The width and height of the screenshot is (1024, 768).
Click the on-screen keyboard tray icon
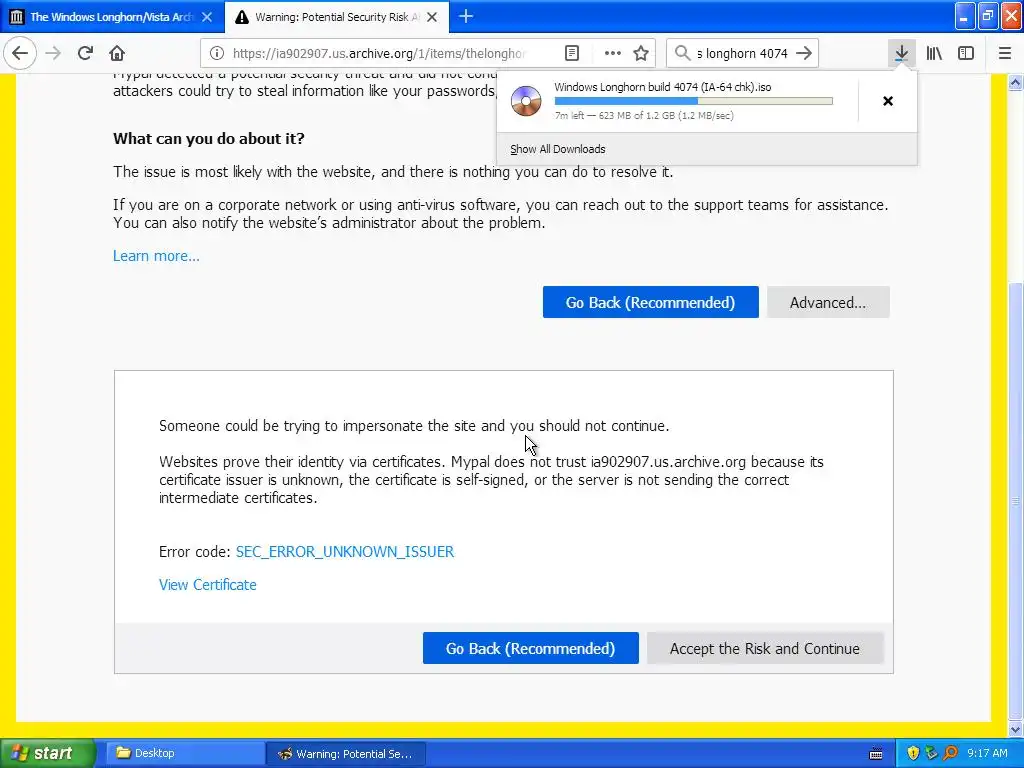pos(876,754)
